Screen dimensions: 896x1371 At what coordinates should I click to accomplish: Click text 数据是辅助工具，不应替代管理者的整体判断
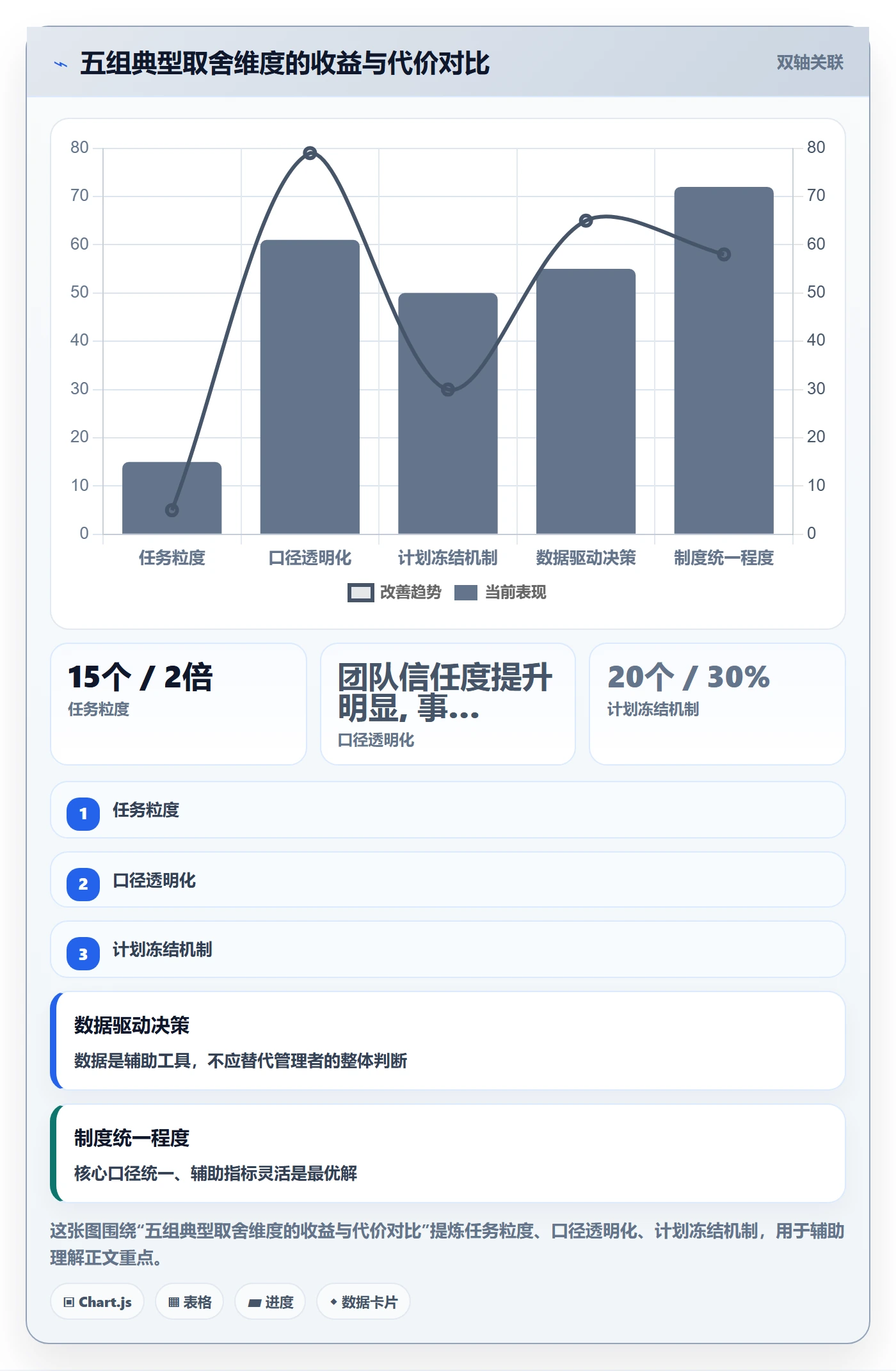pyautogui.click(x=241, y=1061)
